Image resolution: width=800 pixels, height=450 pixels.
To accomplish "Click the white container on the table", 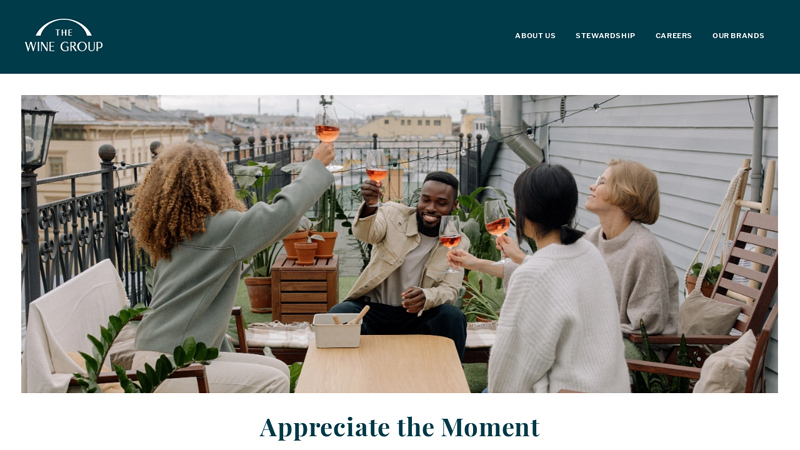I will (337, 330).
